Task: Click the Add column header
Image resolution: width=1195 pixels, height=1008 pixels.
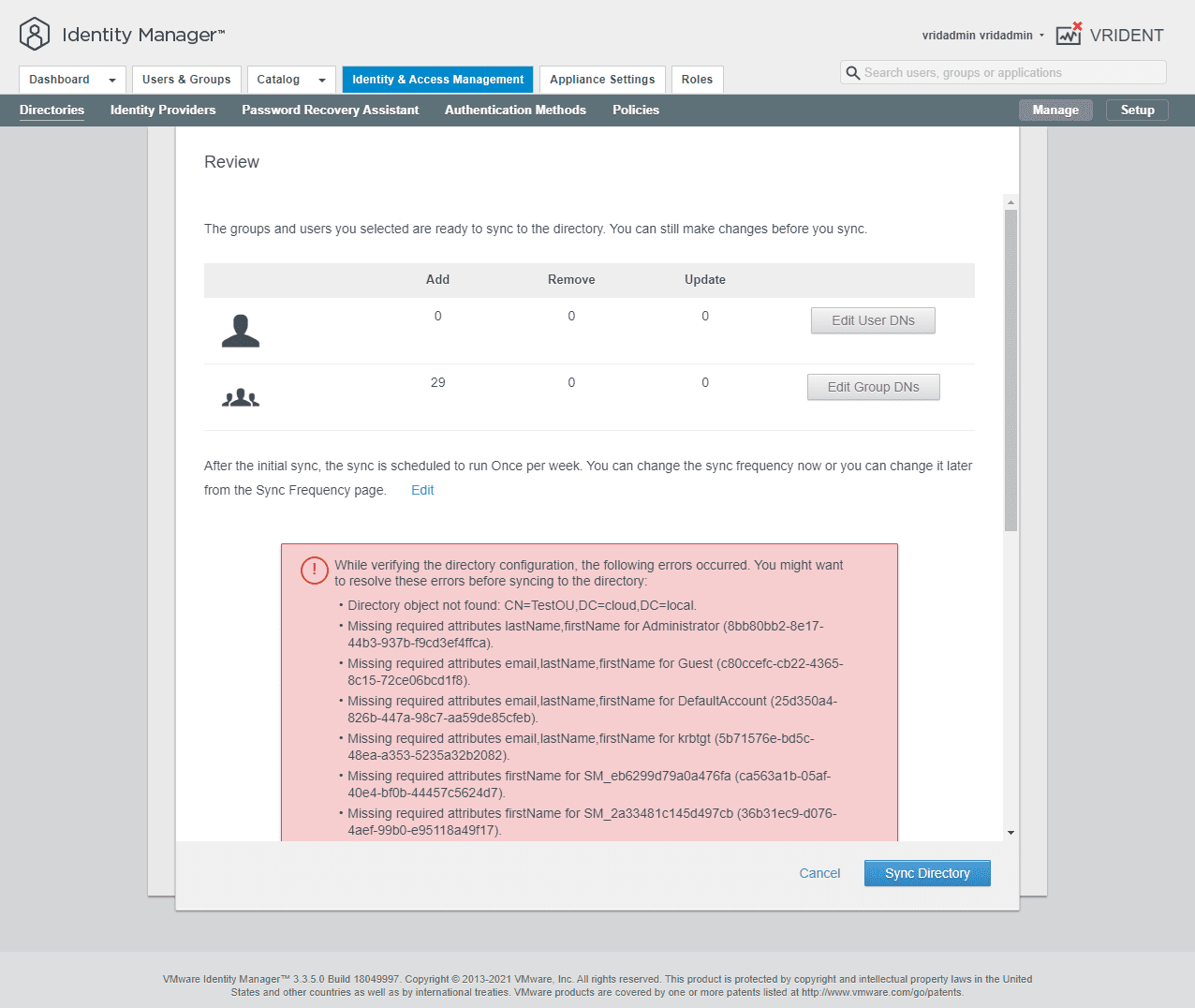Action: pos(437,279)
